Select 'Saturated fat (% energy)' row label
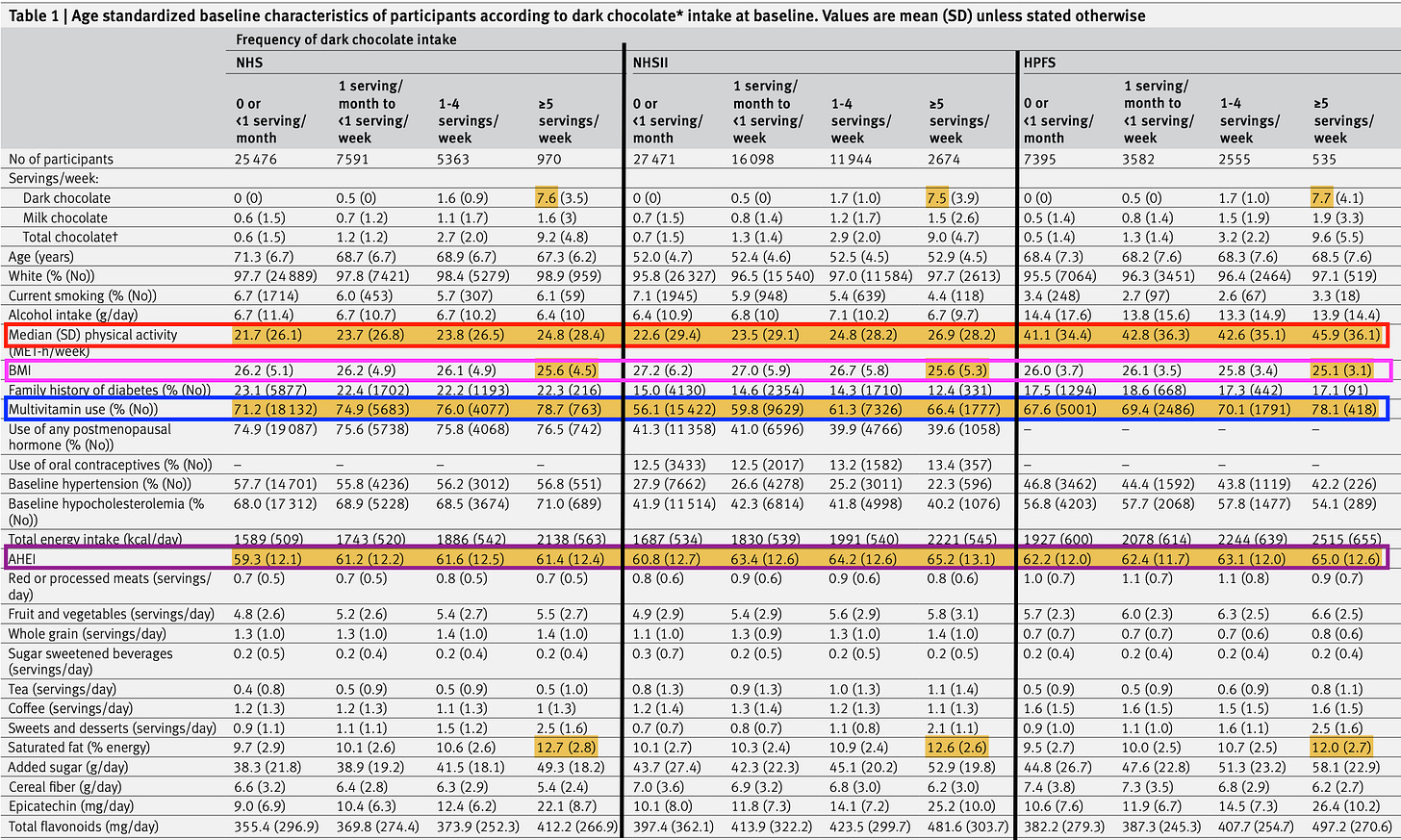The image size is (1401, 840). click(x=80, y=748)
